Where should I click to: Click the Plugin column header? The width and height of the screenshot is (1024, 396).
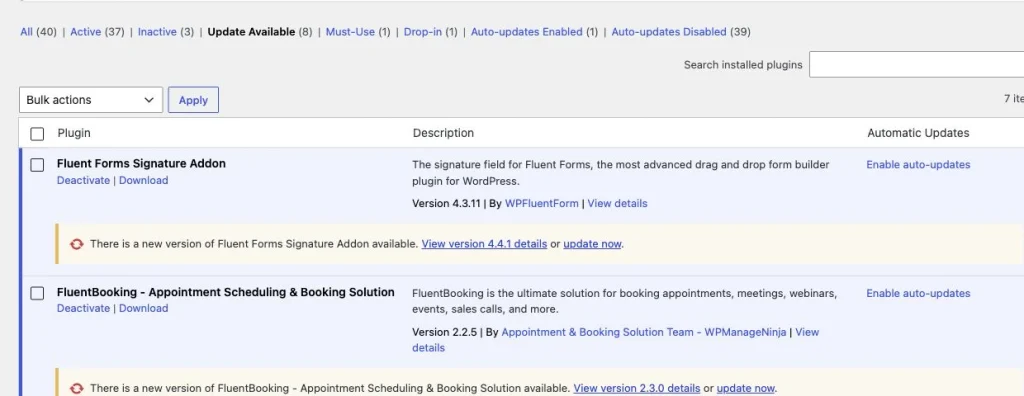coord(74,133)
